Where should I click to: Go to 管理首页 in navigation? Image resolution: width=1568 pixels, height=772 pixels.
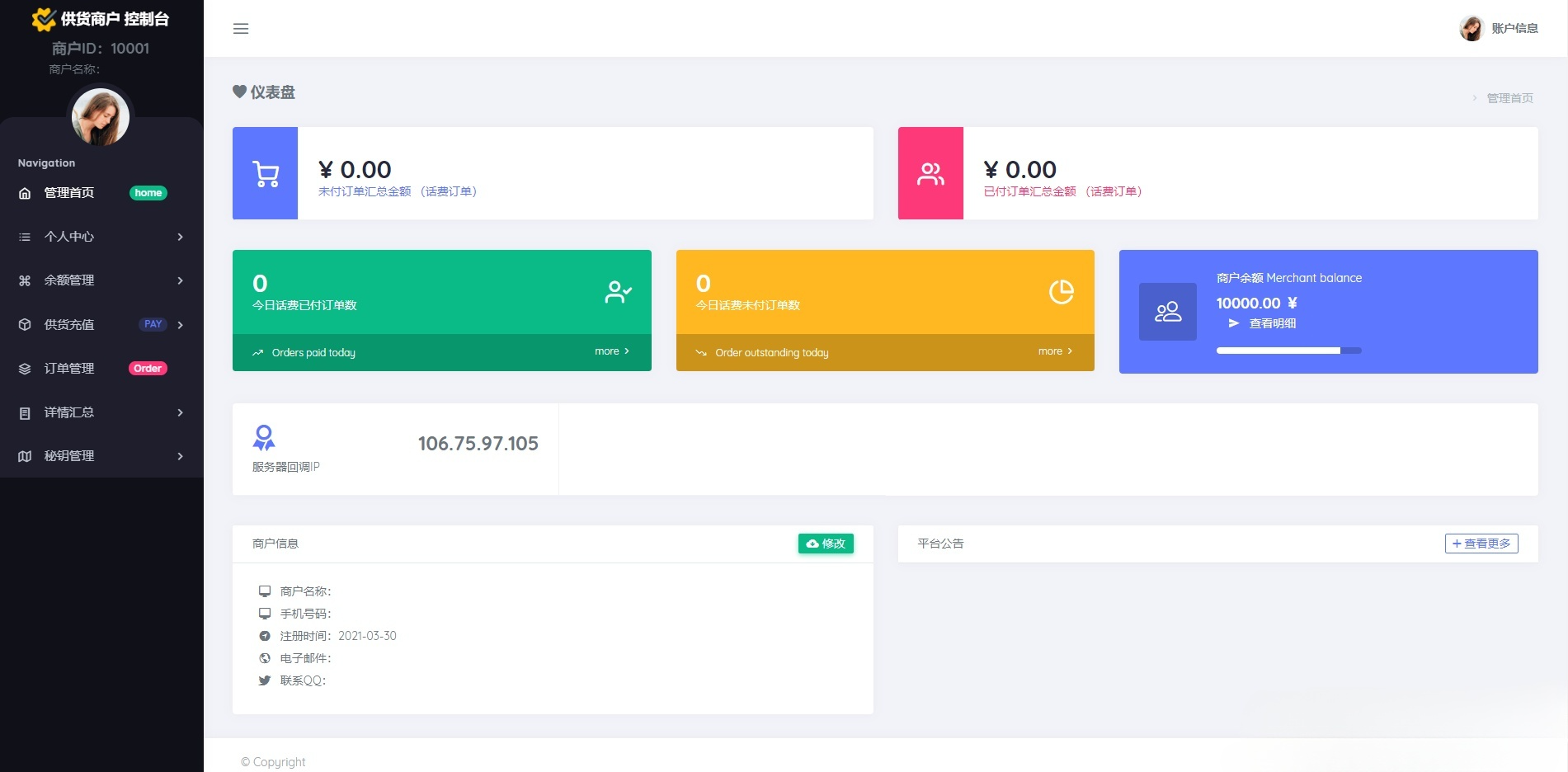(69, 193)
